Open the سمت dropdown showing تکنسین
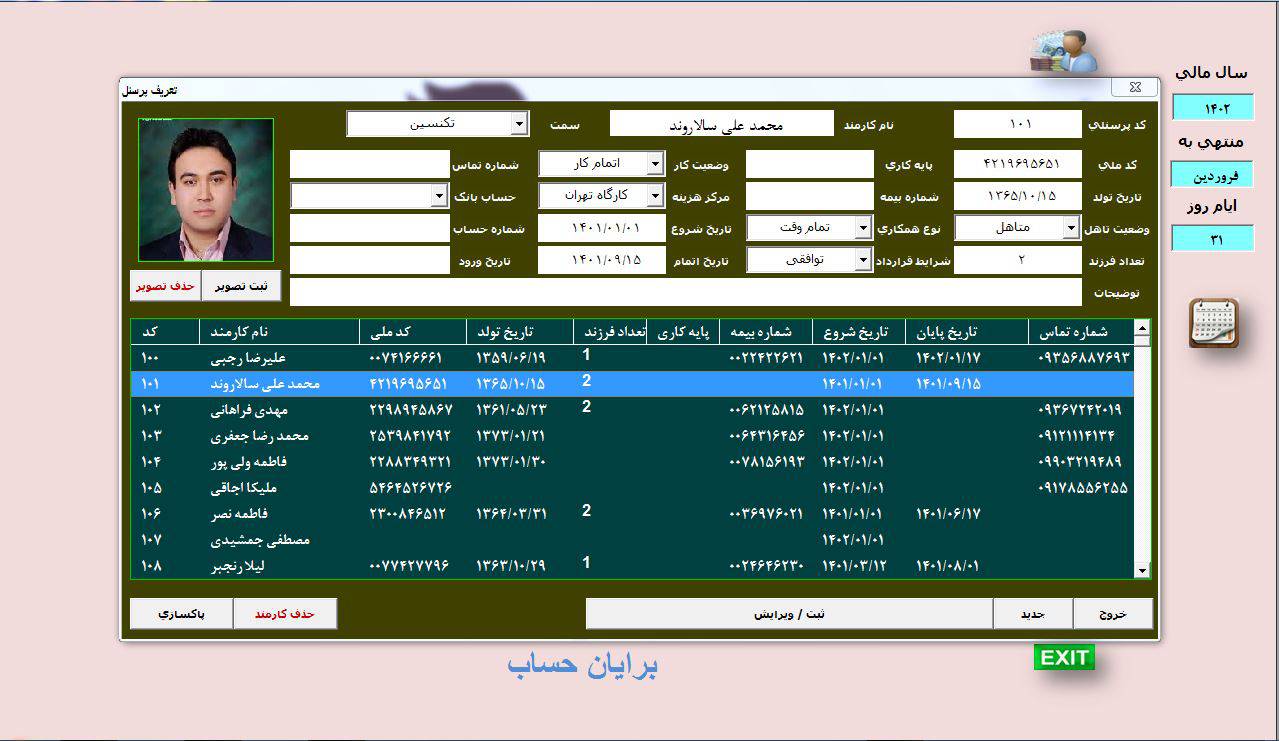This screenshot has width=1279, height=741. point(521,123)
